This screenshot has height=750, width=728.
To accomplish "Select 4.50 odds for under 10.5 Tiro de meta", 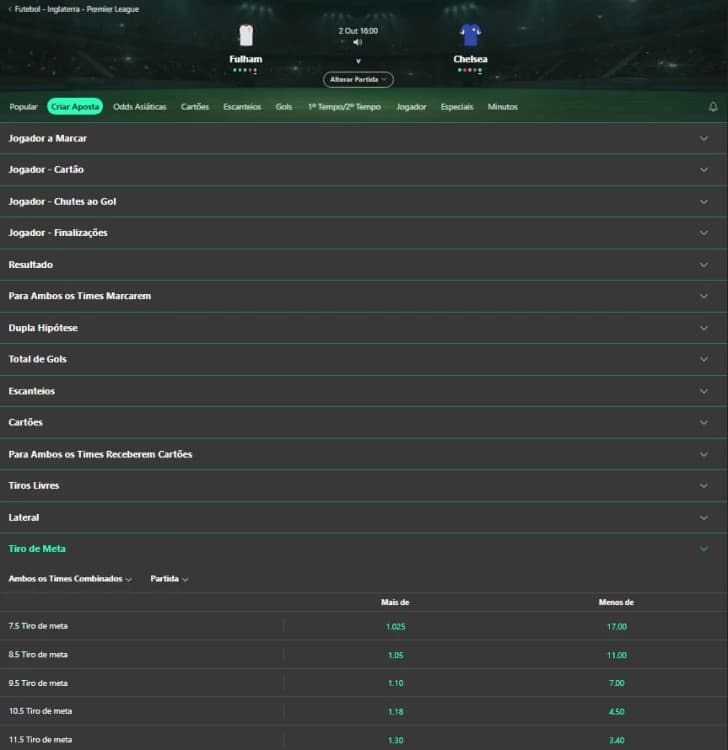I will click(617, 712).
